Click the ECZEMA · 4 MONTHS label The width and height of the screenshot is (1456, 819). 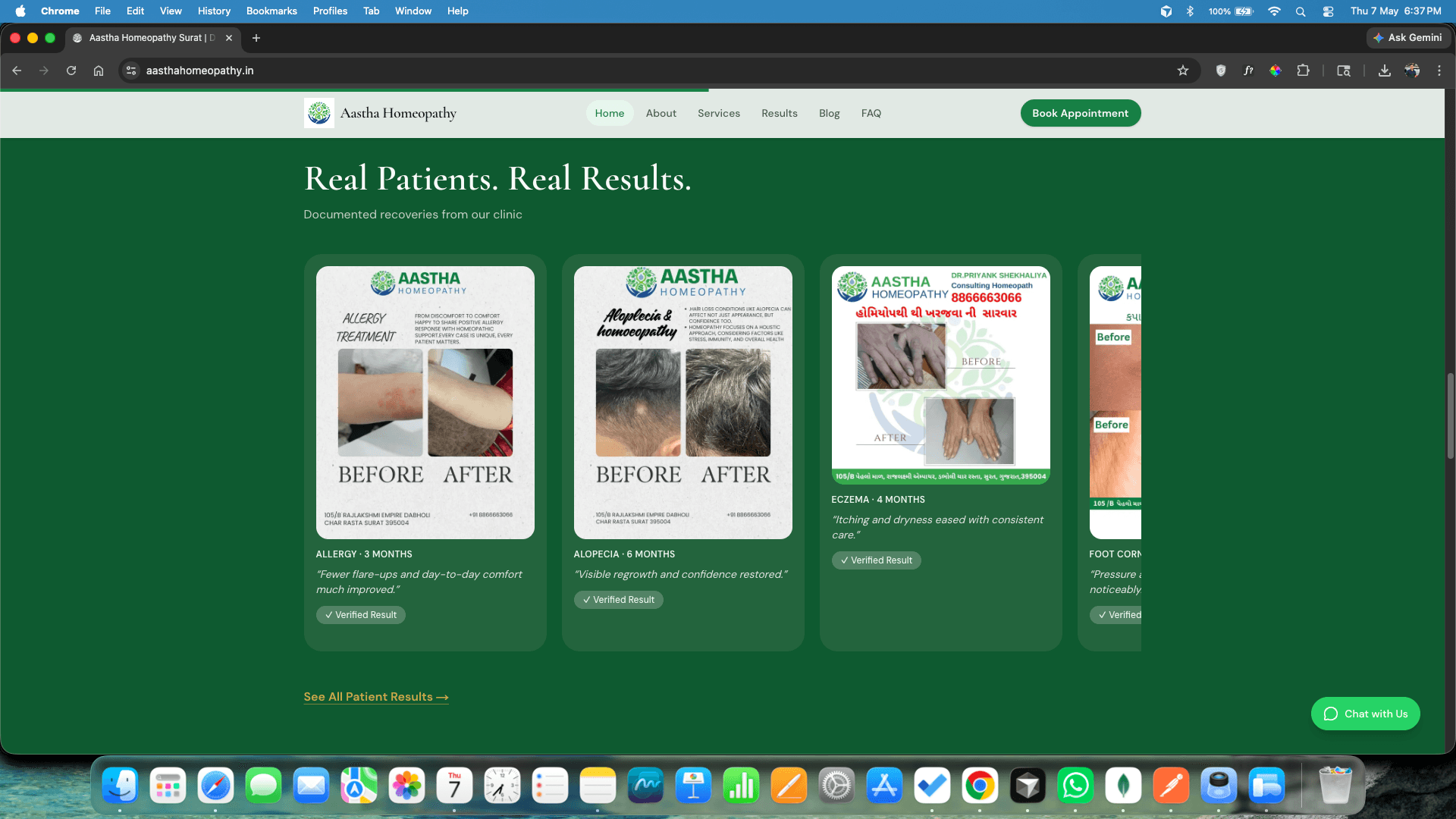(x=878, y=500)
